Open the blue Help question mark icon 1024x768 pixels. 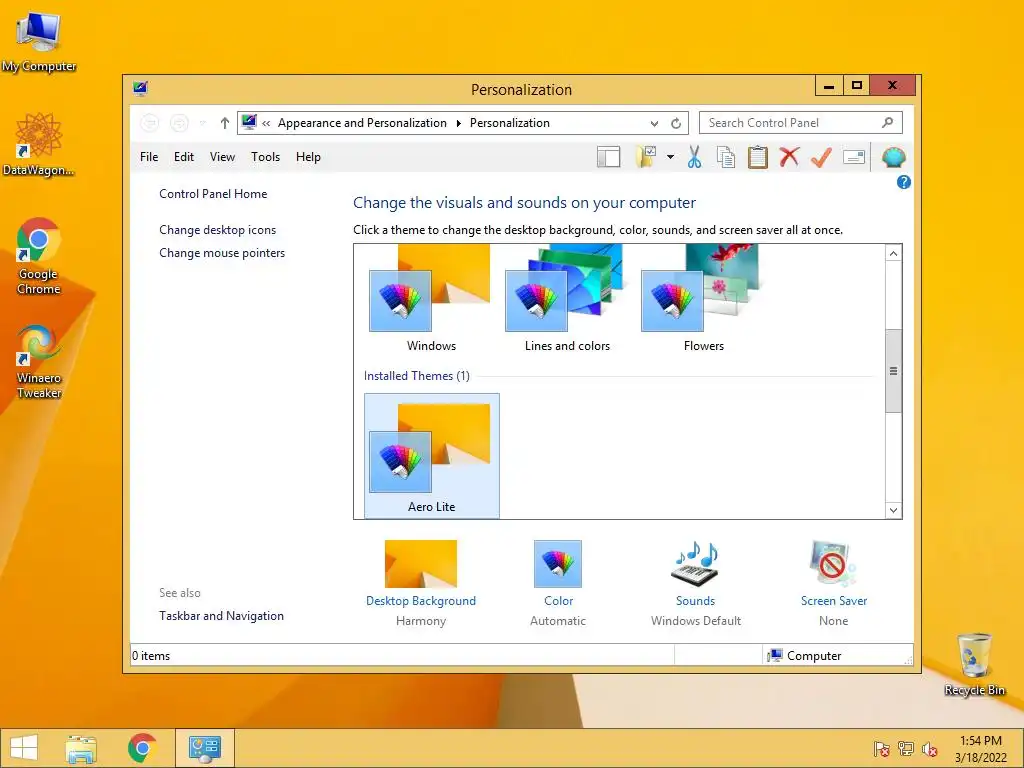pyautogui.click(x=904, y=182)
